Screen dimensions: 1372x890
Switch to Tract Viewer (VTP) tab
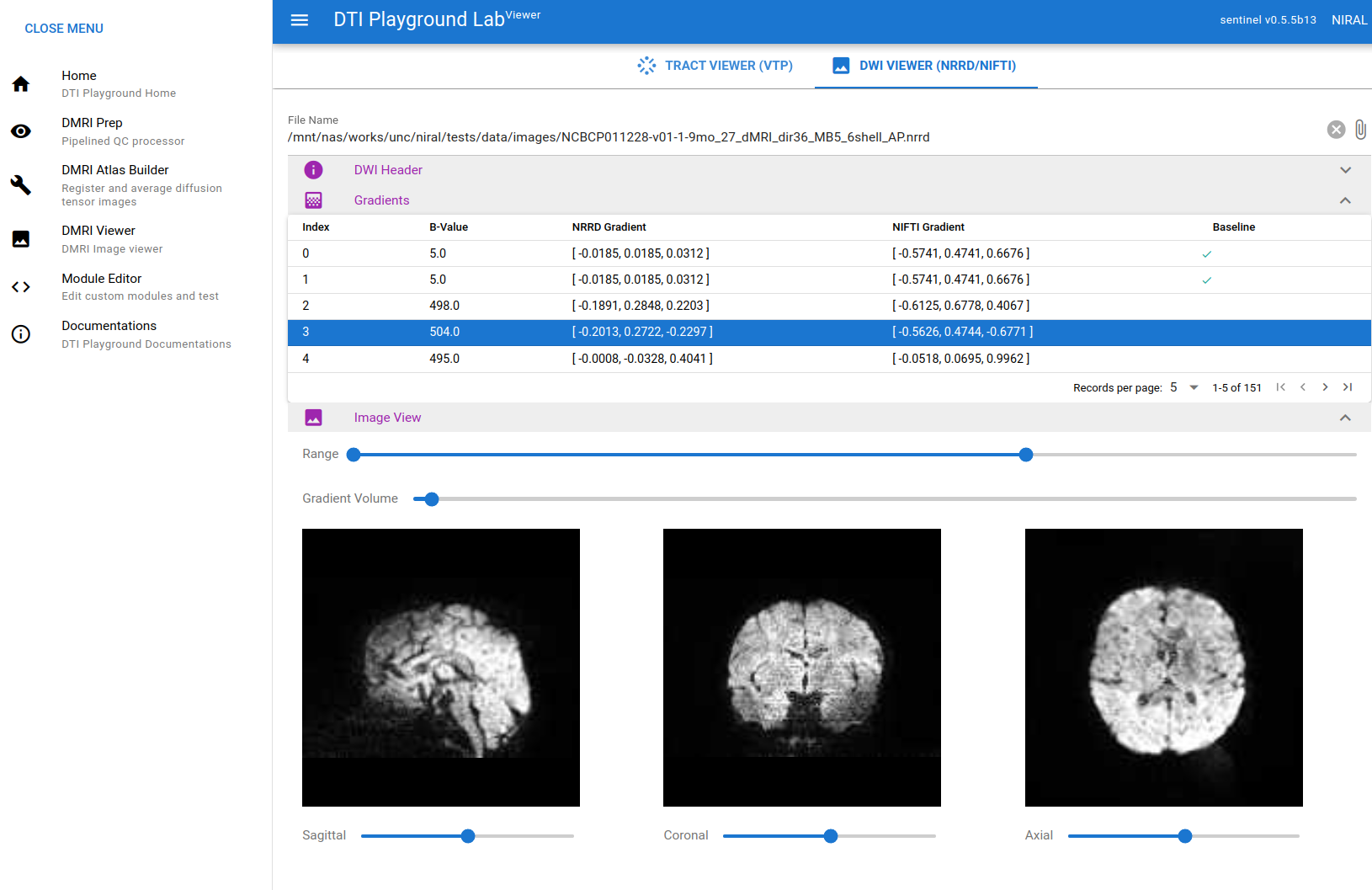715,66
